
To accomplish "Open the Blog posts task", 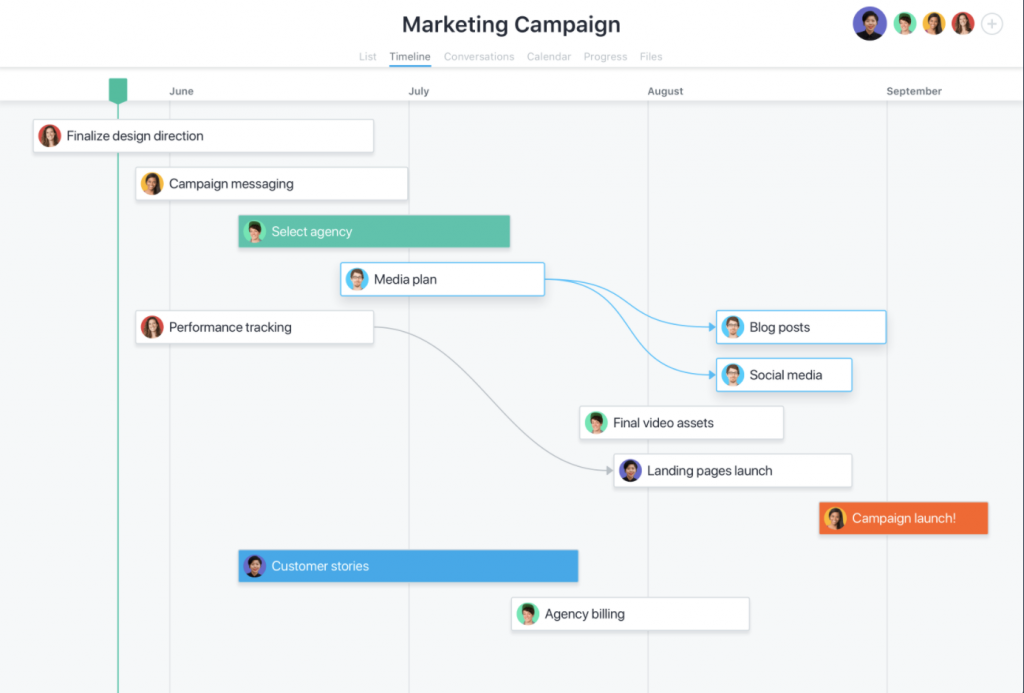I will (801, 327).
